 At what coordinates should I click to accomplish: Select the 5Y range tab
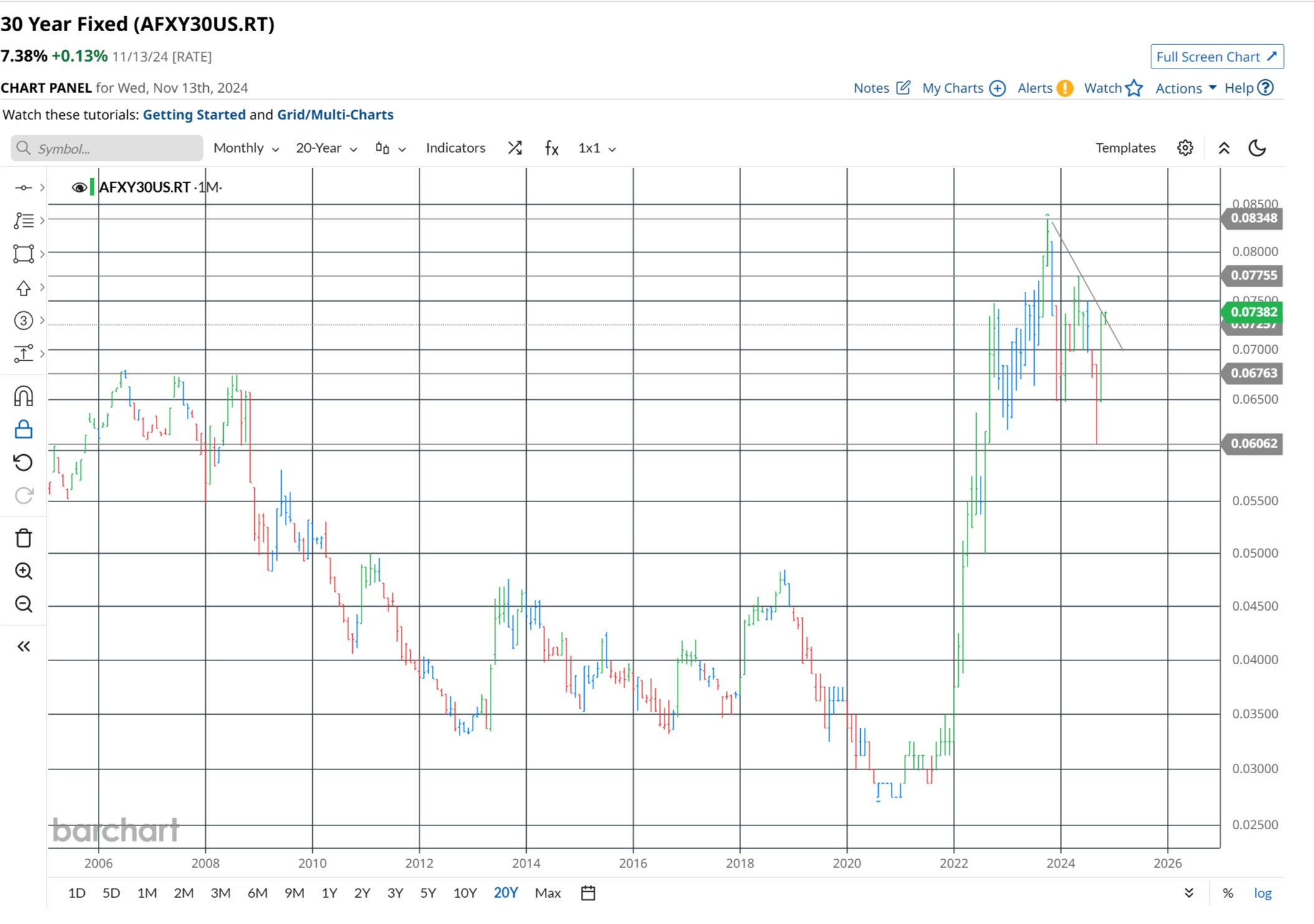coord(428,893)
